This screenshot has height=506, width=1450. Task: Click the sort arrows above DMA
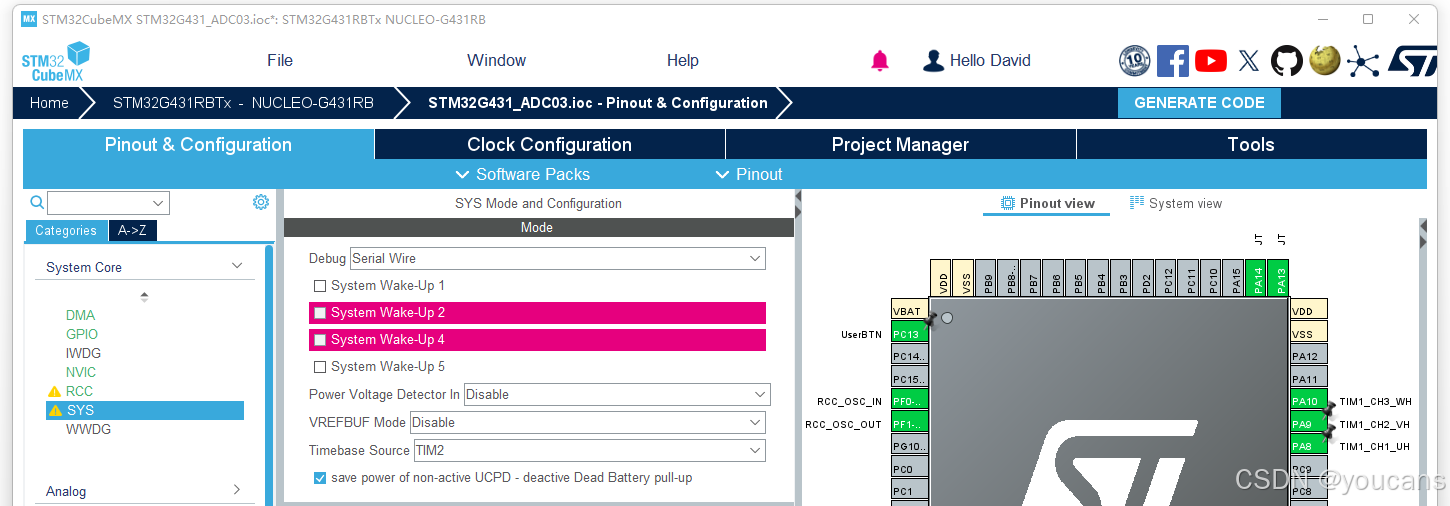(x=144, y=297)
